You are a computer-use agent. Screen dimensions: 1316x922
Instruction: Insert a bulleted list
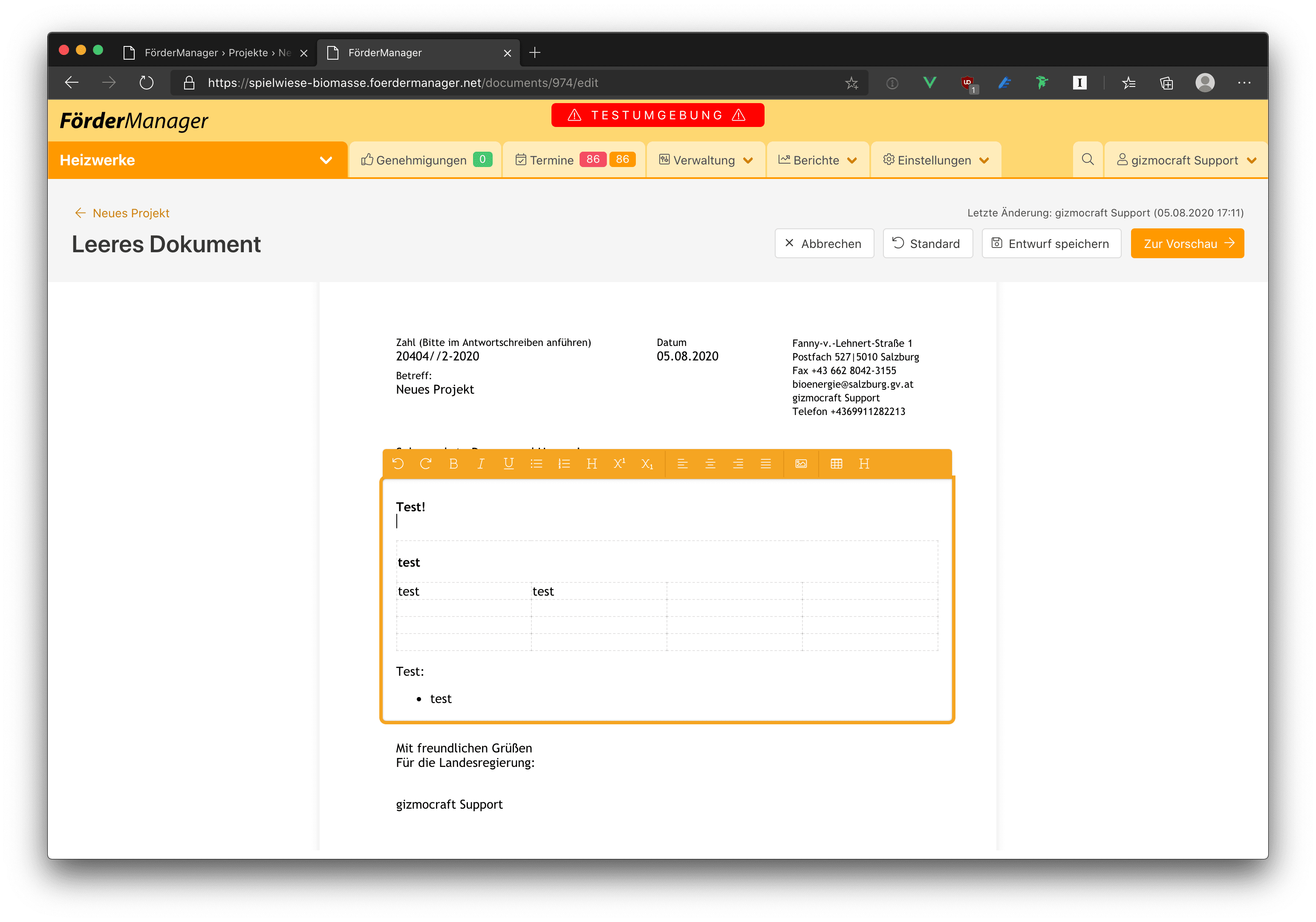pos(537,464)
